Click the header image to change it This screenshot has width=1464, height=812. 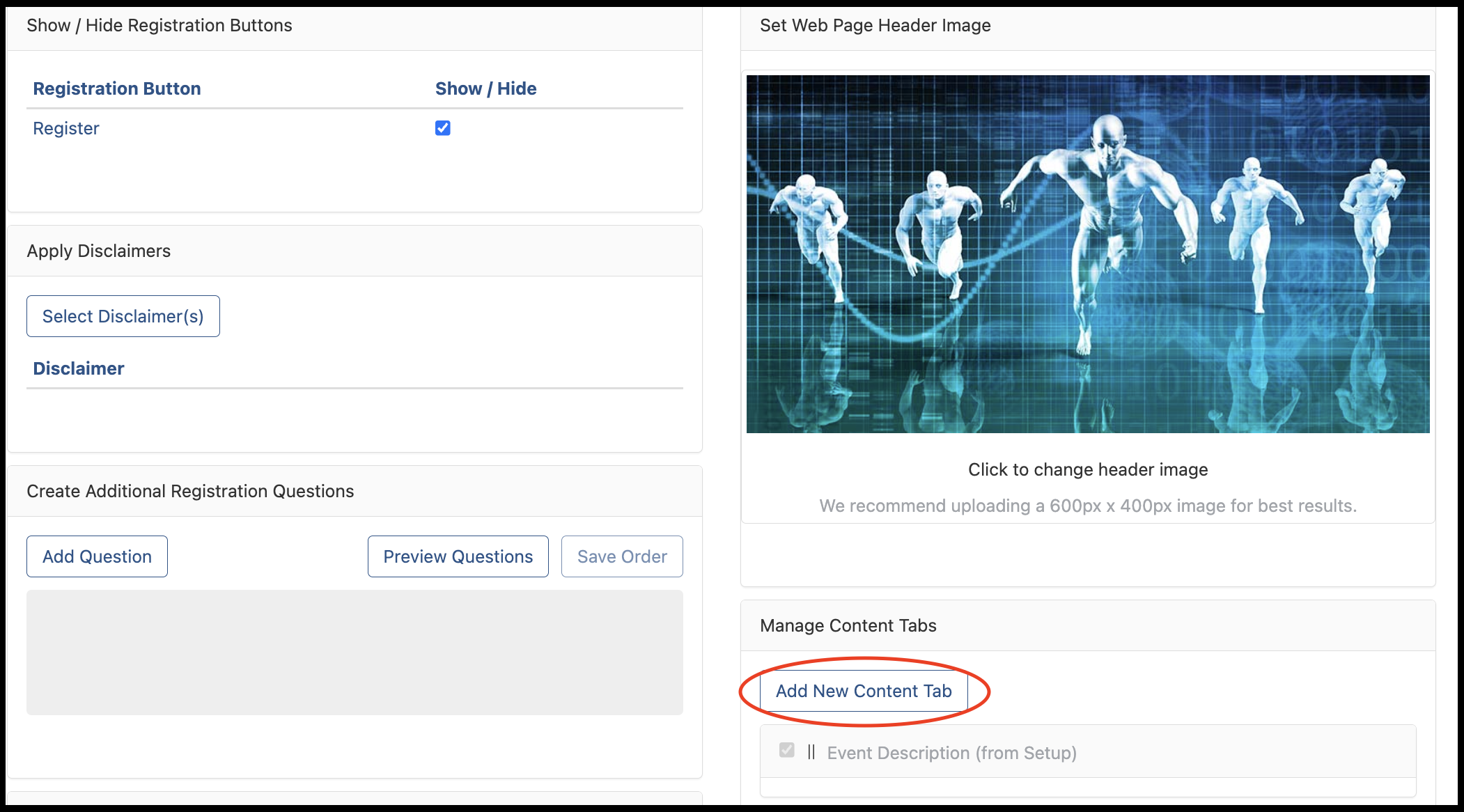click(1088, 254)
